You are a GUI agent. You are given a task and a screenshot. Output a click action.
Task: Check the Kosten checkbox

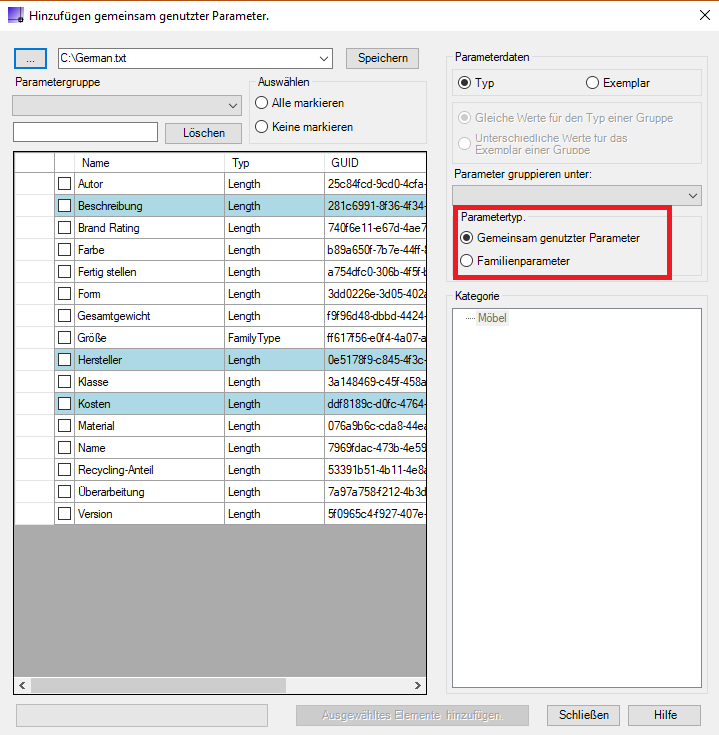point(65,404)
